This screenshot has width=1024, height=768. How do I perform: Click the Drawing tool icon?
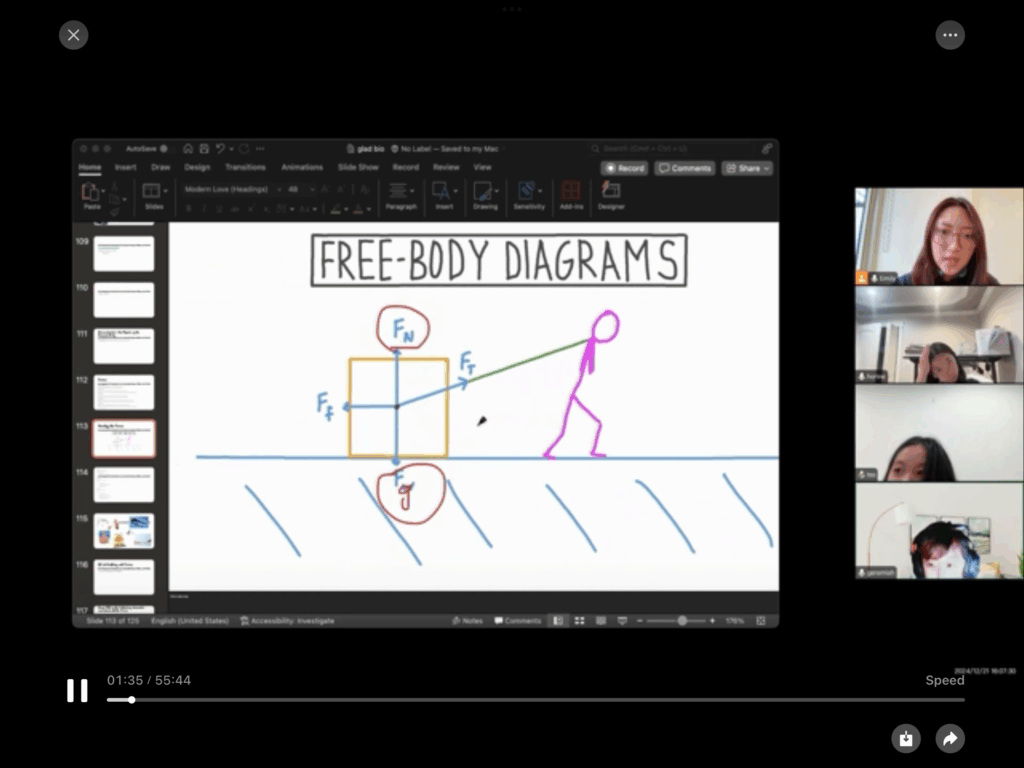484,191
